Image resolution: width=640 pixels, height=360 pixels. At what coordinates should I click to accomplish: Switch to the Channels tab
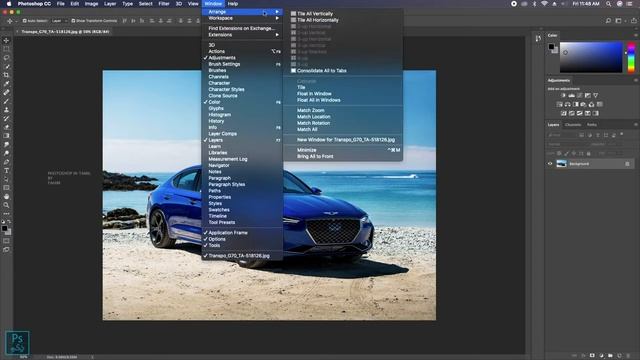click(x=573, y=125)
